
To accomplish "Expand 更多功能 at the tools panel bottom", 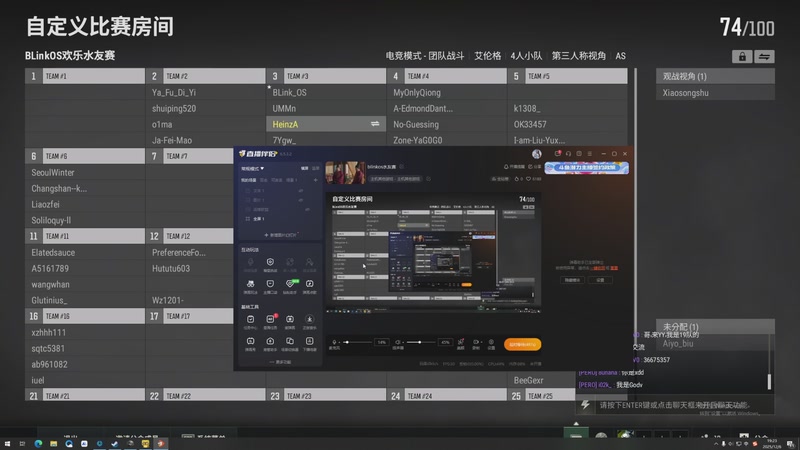I will click(280, 362).
